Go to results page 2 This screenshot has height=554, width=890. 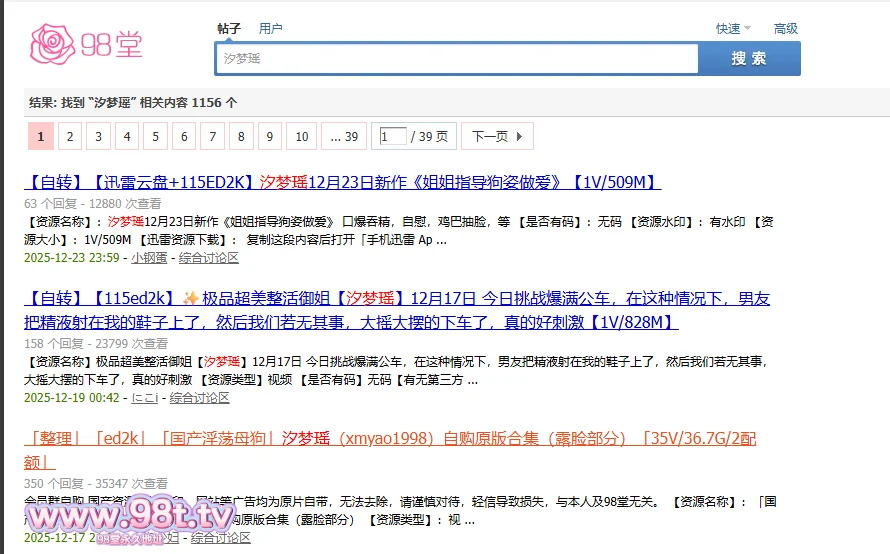click(70, 136)
